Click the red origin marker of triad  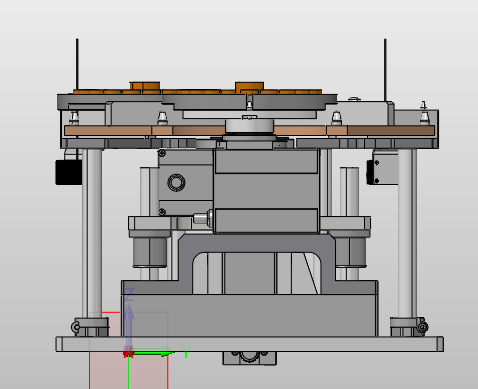pyautogui.click(x=128, y=353)
